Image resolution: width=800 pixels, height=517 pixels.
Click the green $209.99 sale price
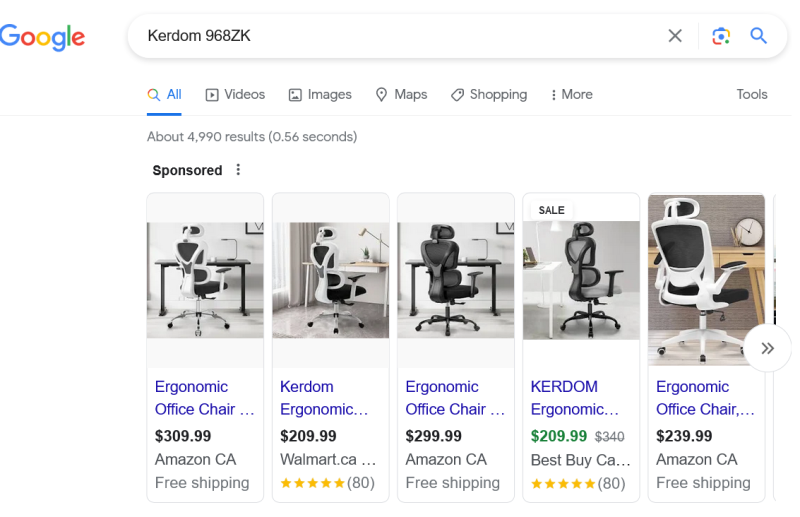point(559,436)
